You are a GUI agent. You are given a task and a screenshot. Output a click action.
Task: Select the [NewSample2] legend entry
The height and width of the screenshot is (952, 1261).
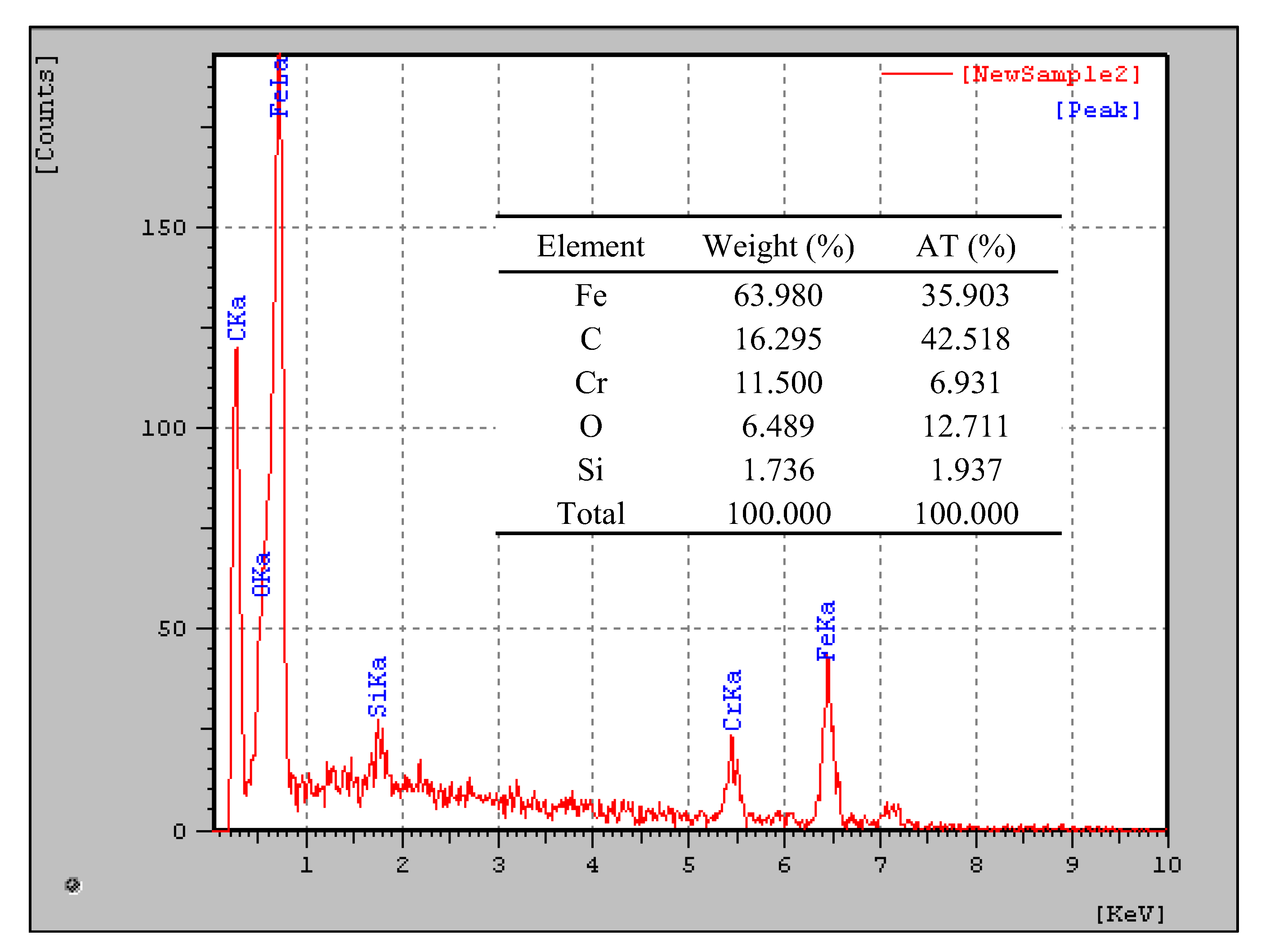[1051, 74]
